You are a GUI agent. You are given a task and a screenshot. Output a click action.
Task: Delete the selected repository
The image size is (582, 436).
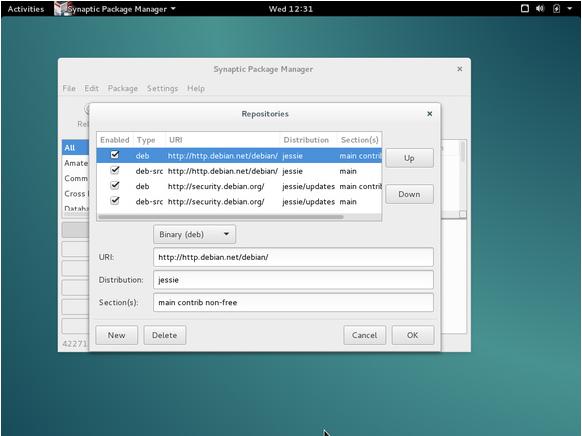pyautogui.click(x=164, y=335)
